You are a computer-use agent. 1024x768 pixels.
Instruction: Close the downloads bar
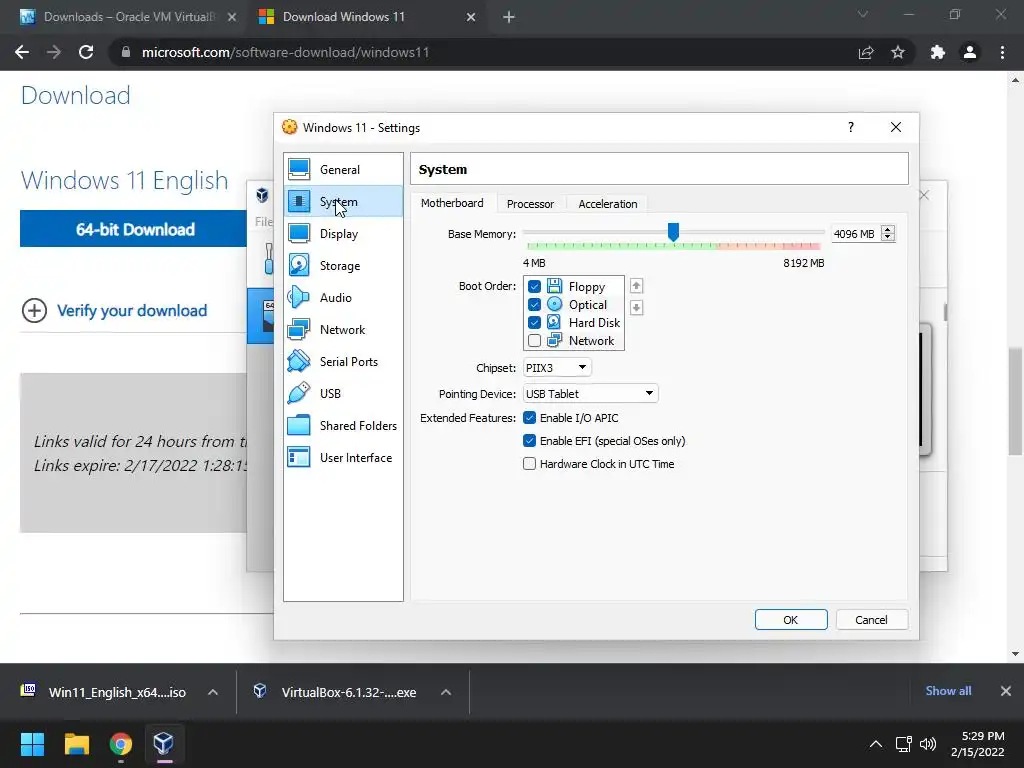coord(1006,691)
